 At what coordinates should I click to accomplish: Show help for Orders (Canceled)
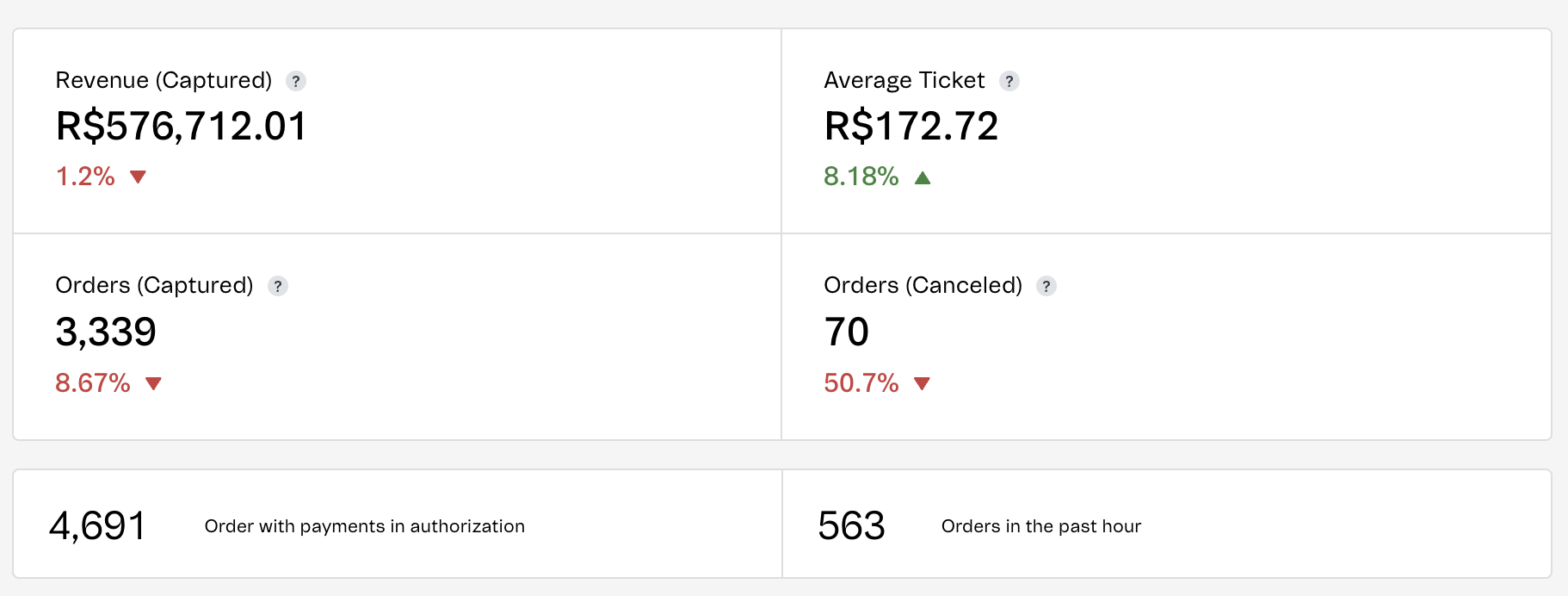click(x=1046, y=286)
